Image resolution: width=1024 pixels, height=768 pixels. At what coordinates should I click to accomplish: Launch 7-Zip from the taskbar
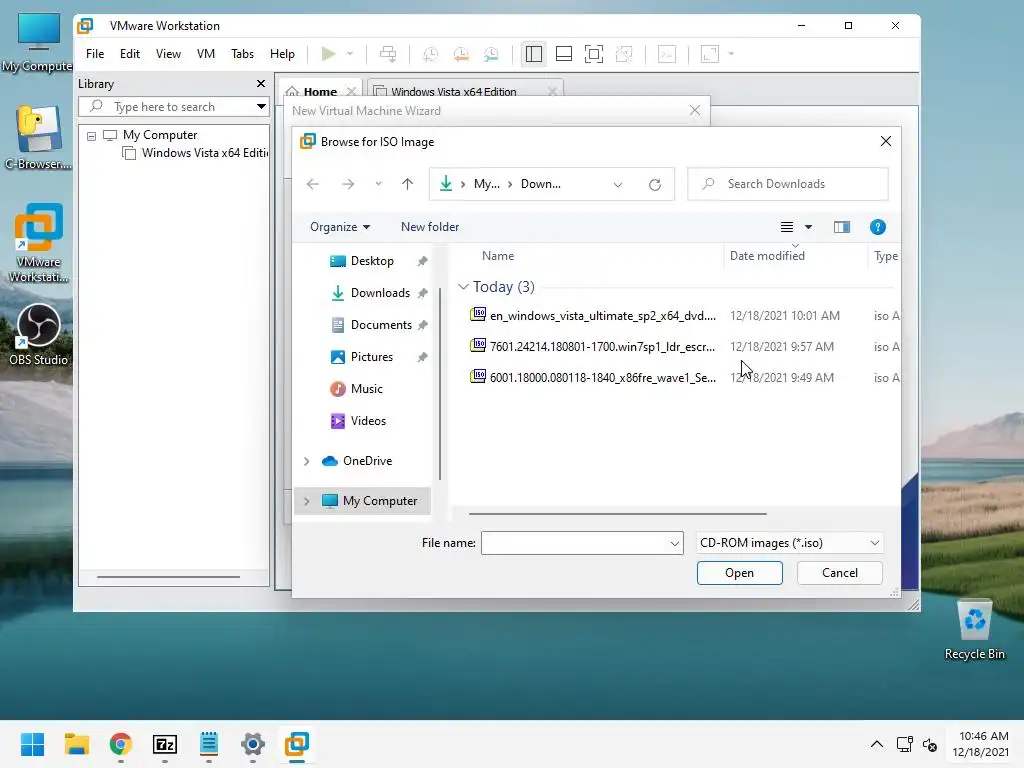[x=165, y=744]
